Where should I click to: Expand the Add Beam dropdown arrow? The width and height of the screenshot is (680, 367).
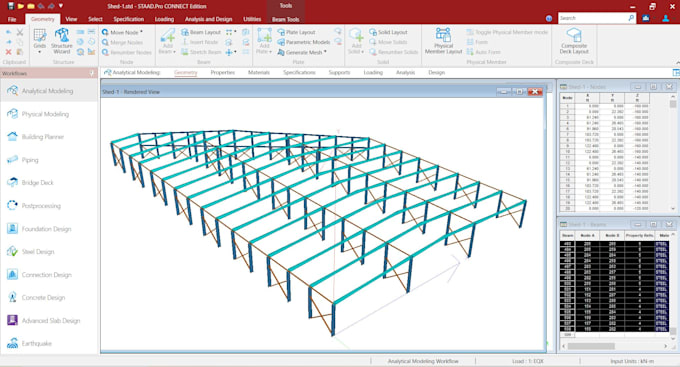click(x=174, y=52)
